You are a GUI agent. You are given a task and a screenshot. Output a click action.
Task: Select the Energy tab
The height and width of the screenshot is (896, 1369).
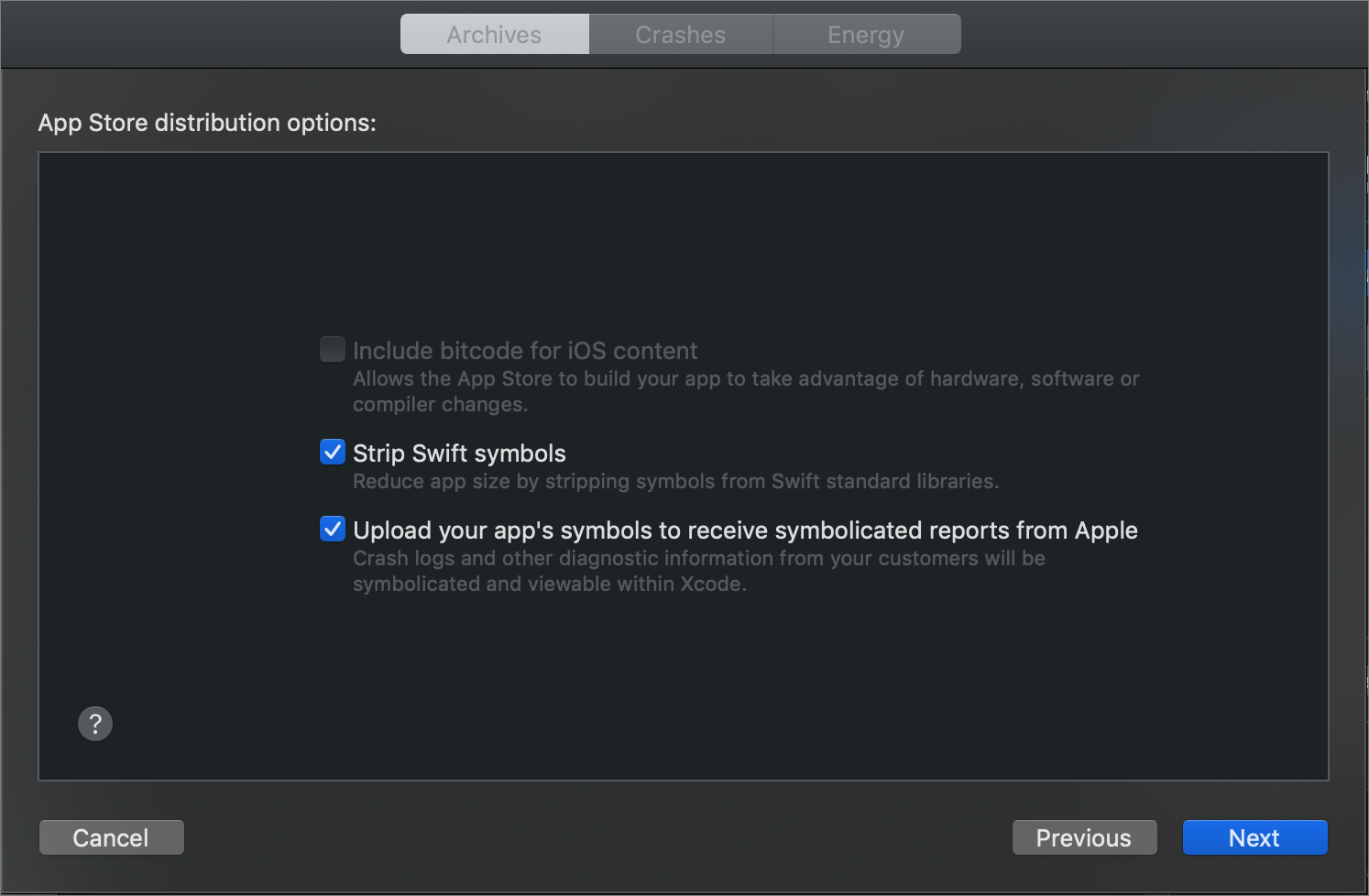click(866, 35)
